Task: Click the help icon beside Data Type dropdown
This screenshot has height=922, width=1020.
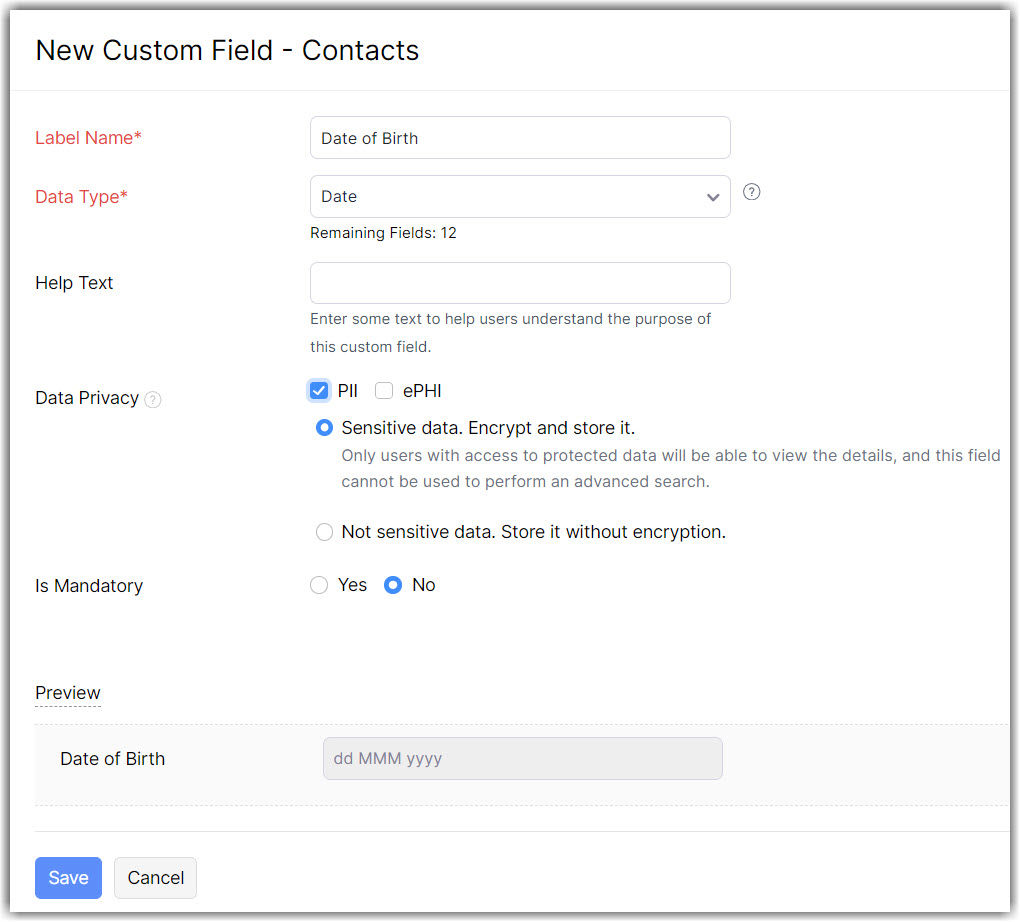Action: click(752, 192)
